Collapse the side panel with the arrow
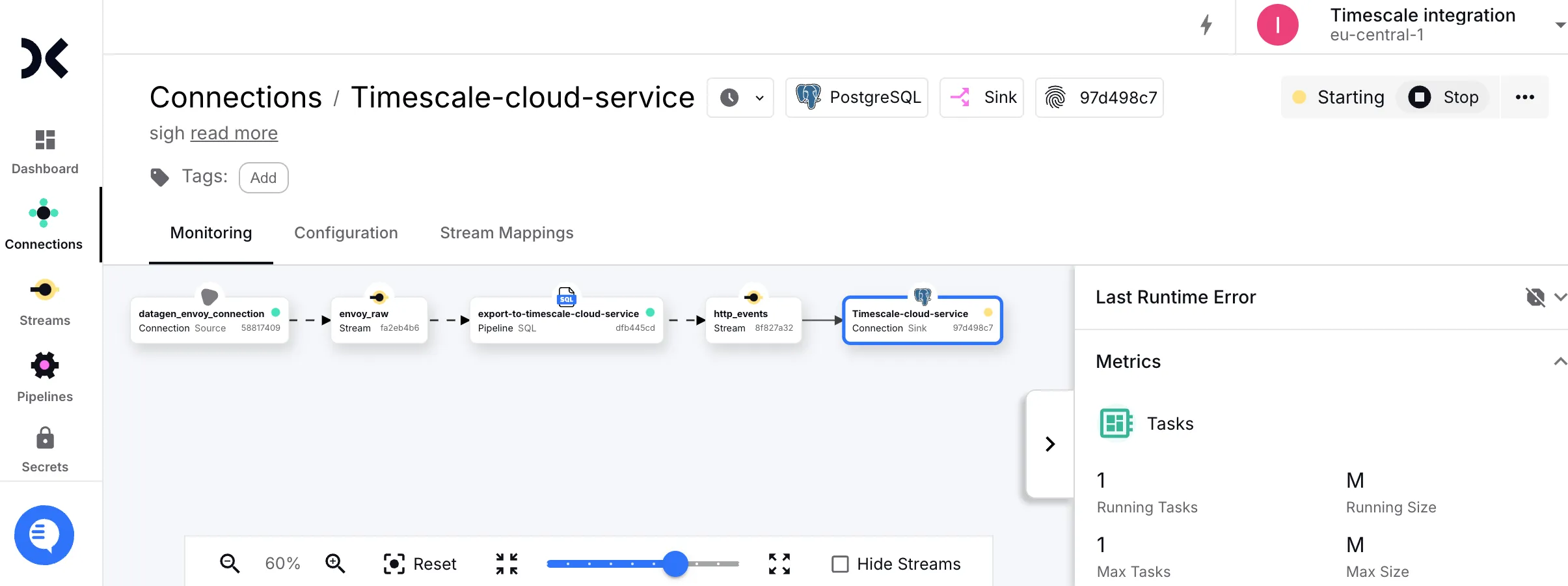The image size is (1568, 586). [x=1050, y=444]
